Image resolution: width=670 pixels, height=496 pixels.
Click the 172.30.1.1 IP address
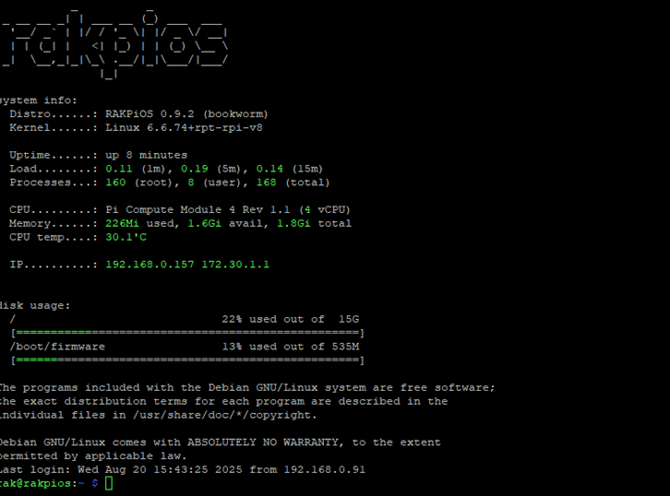point(234,265)
